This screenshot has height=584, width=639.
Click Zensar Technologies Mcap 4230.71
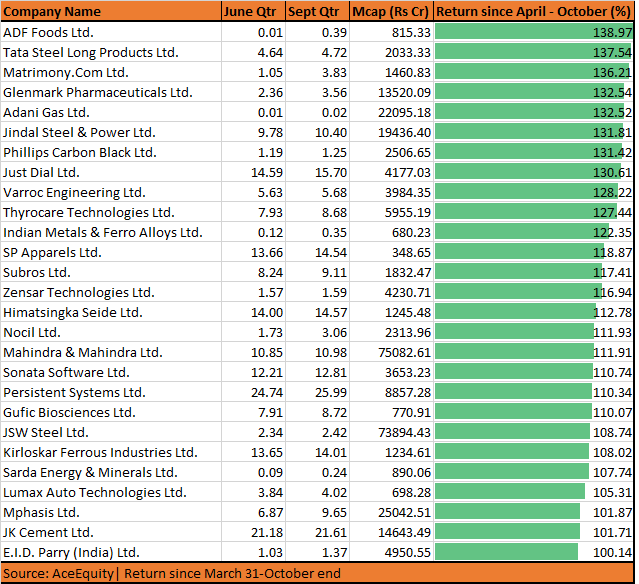pos(408,292)
